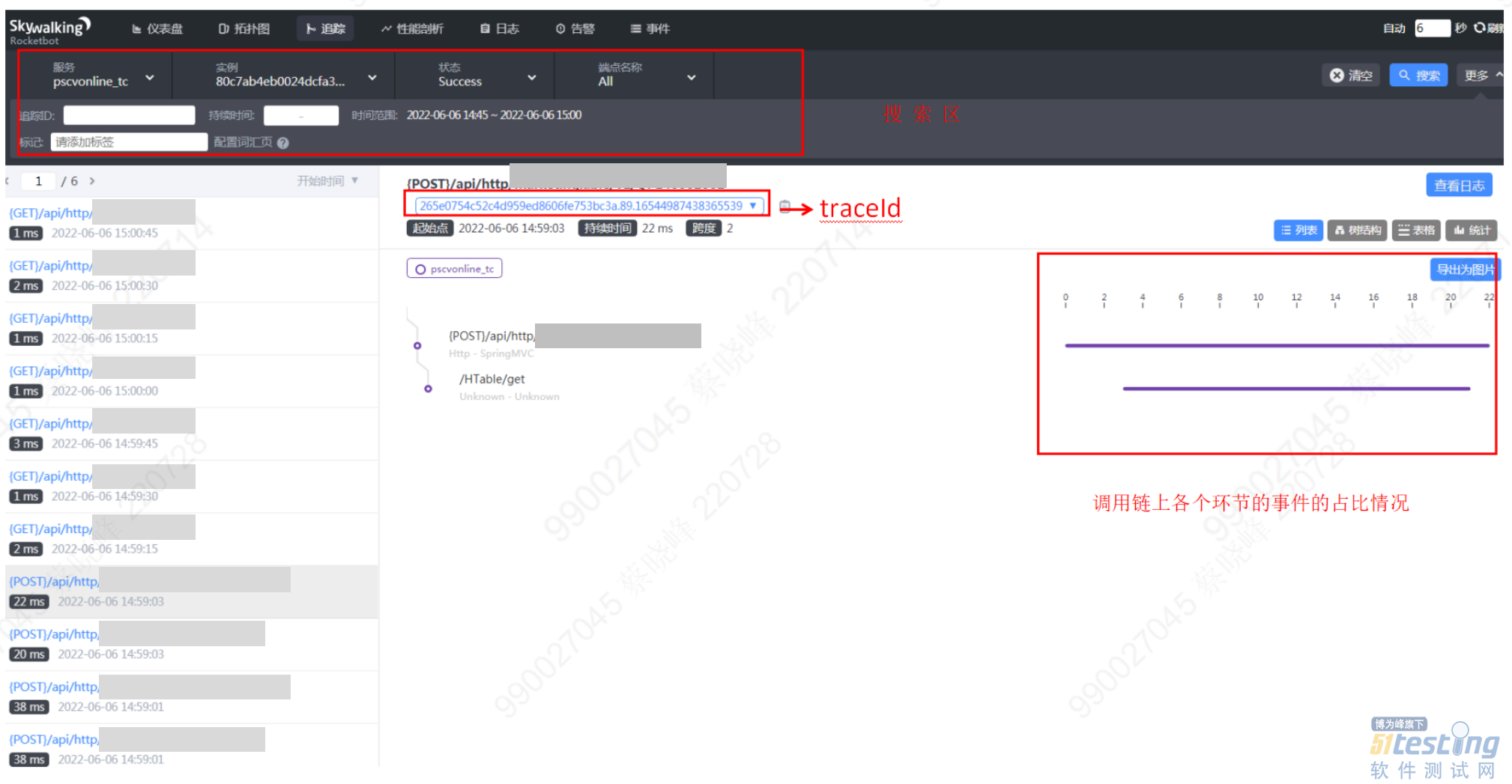The height and width of the screenshot is (784, 1512).
Task: Click 导出为图片 export as image
Action: (1465, 270)
